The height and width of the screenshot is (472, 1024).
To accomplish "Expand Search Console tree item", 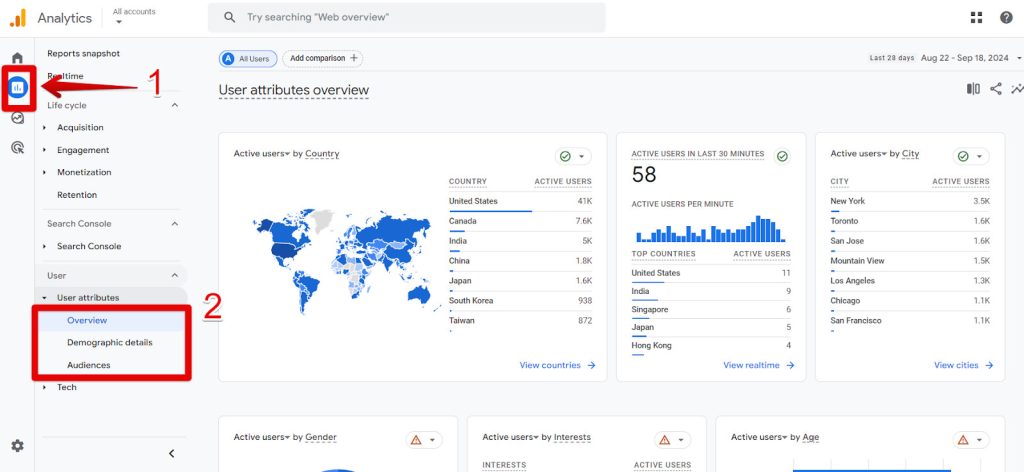I will (x=44, y=246).
